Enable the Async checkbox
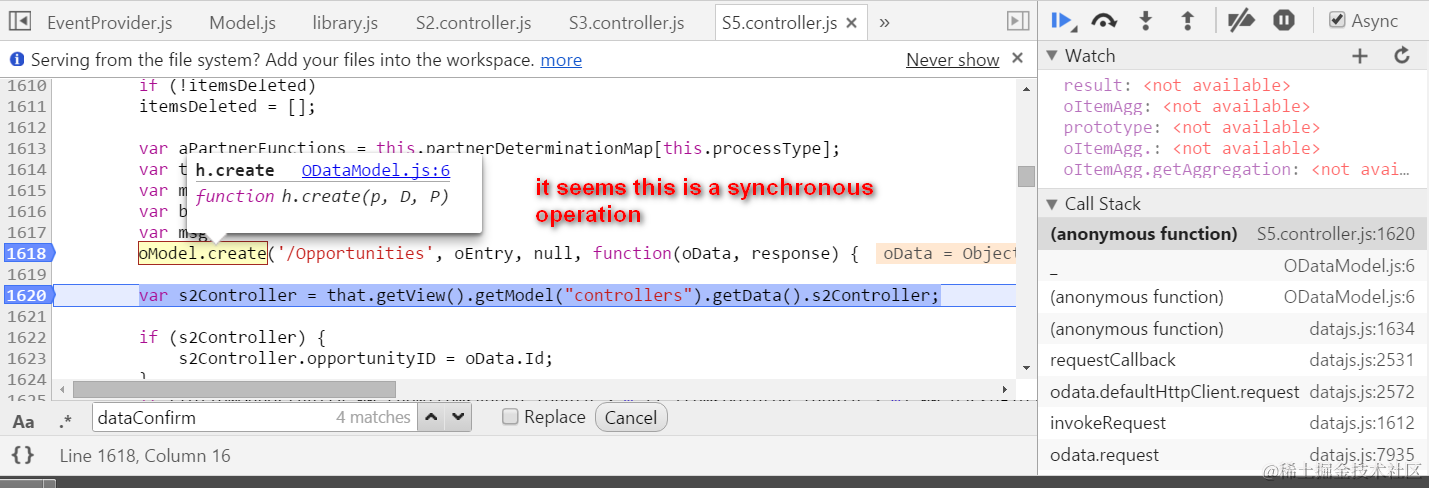The width and height of the screenshot is (1429, 488). click(x=1337, y=20)
